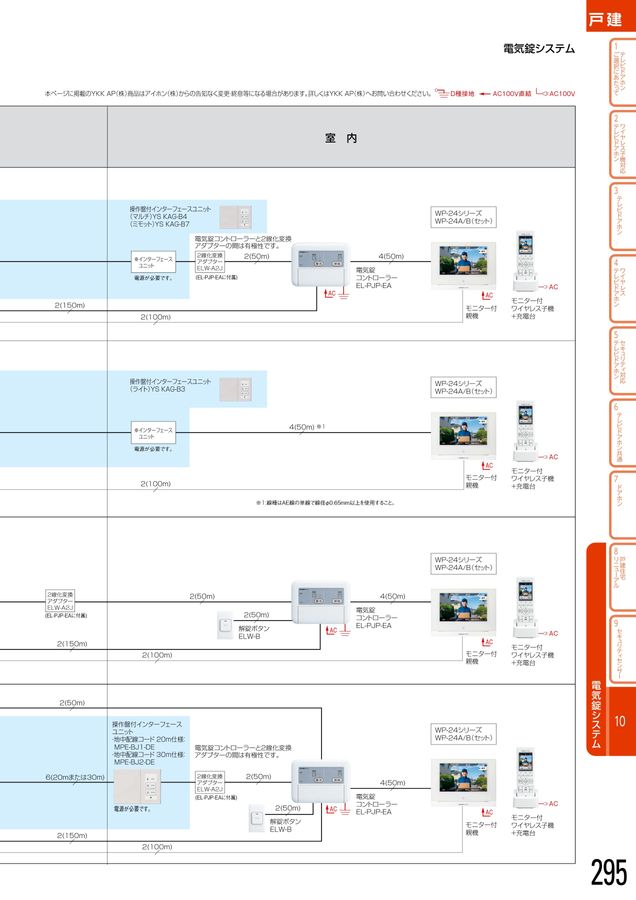This screenshot has height=900, width=636.
Task: Click page number 295
Action: point(609,873)
